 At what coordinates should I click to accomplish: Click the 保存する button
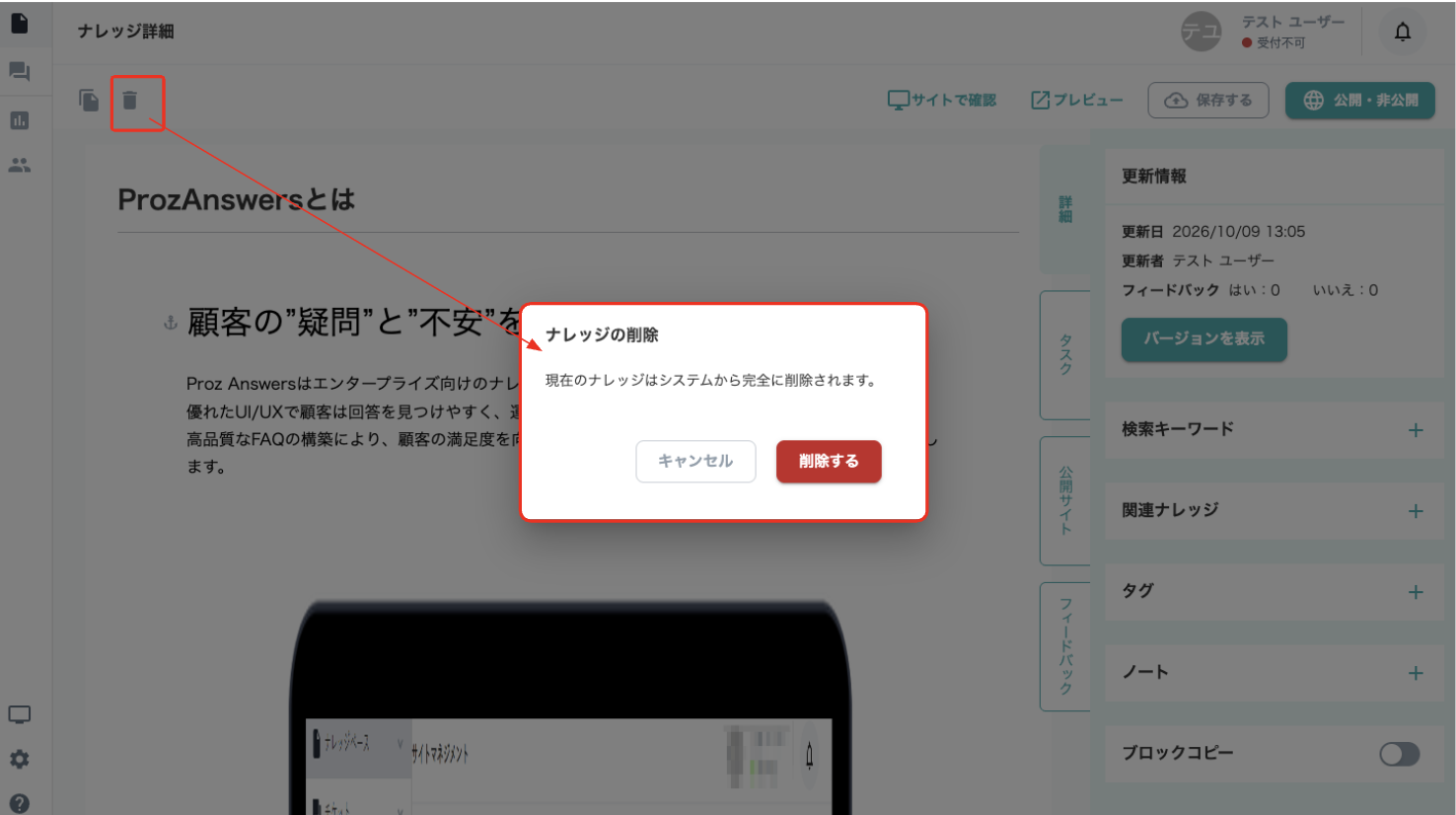[1208, 100]
